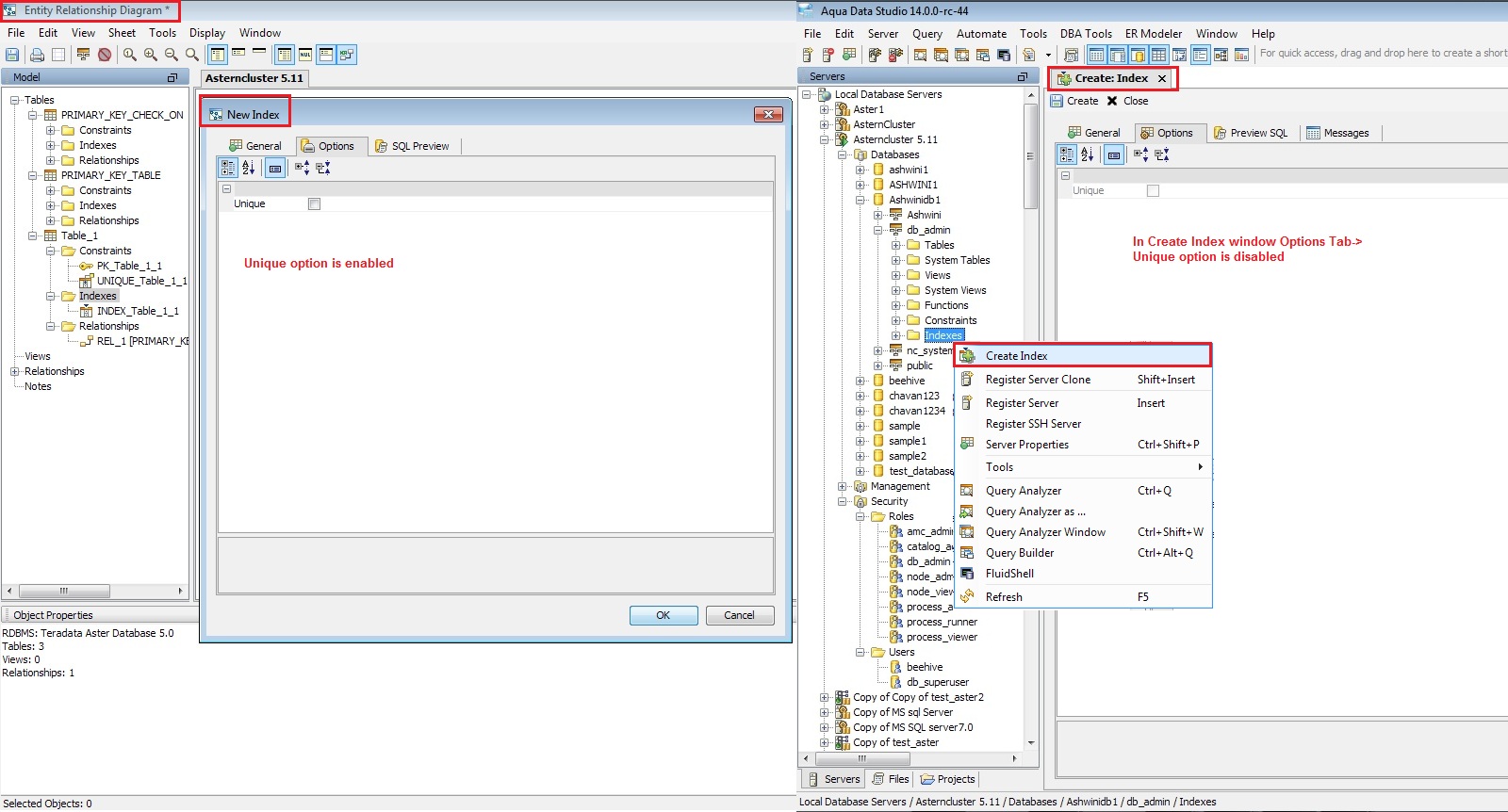
Task: Expand the Relationships root node in Model tree
Action: (15, 371)
